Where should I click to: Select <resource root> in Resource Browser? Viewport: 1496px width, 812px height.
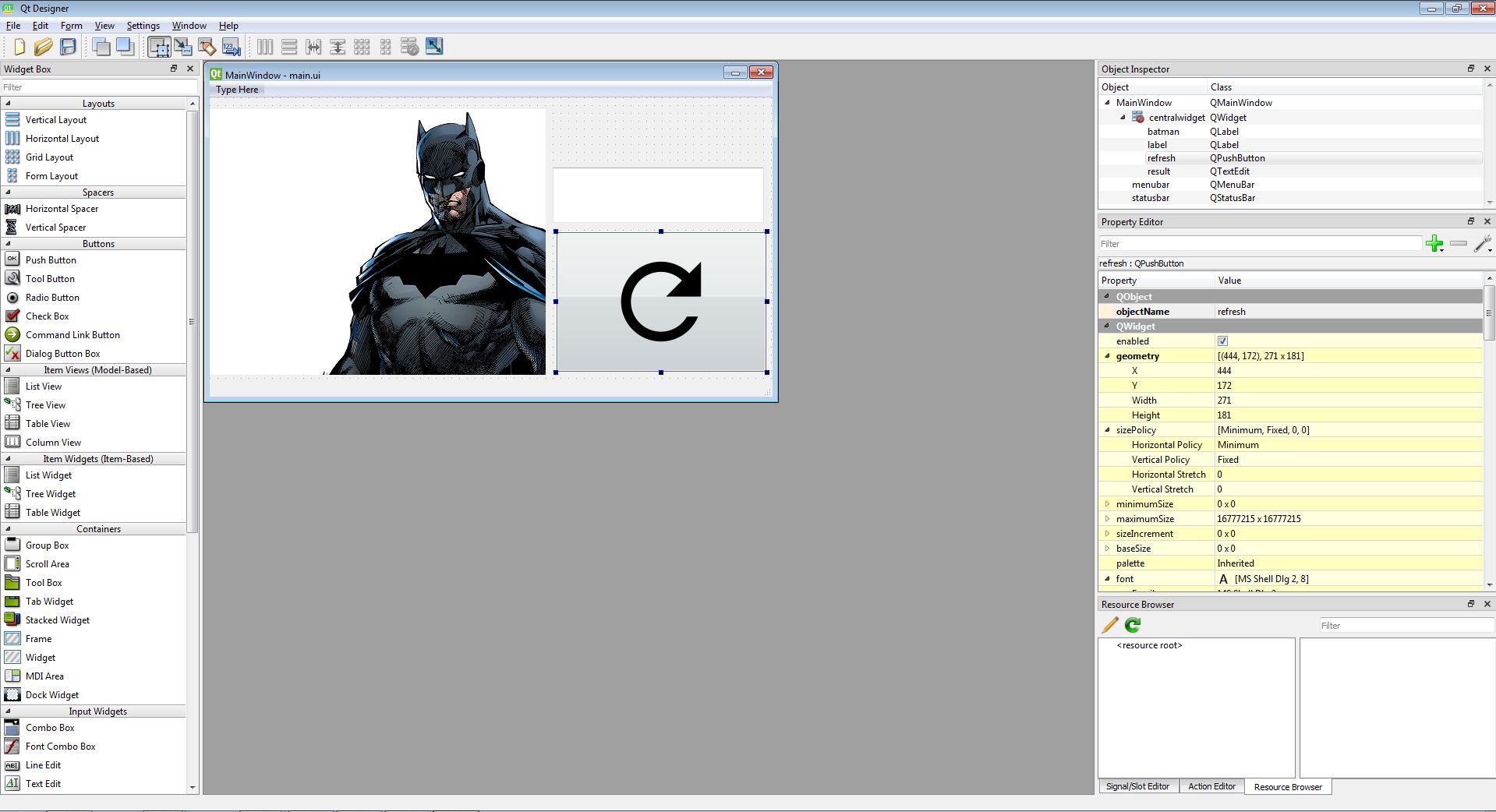pos(1149,645)
